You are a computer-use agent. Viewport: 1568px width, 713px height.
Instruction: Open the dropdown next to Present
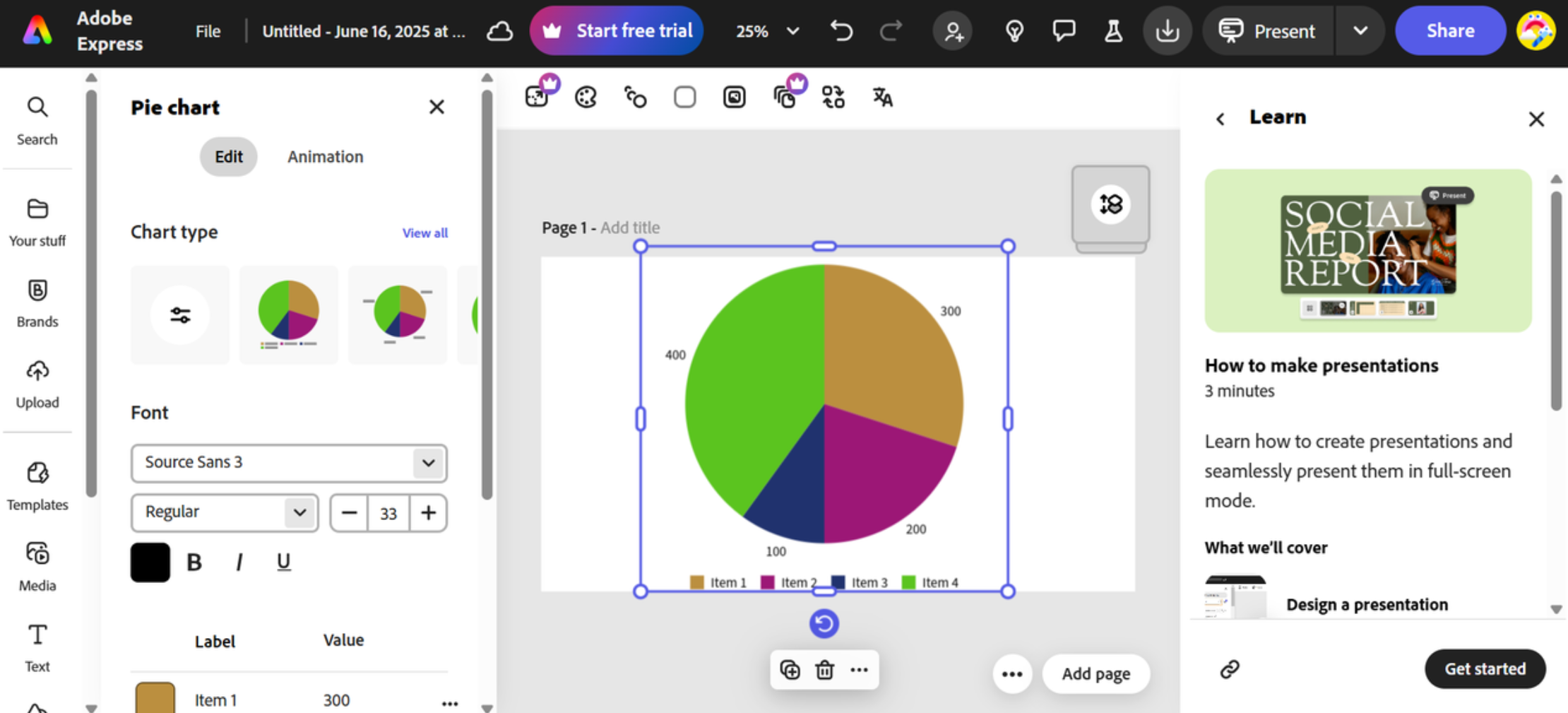pyautogui.click(x=1360, y=30)
